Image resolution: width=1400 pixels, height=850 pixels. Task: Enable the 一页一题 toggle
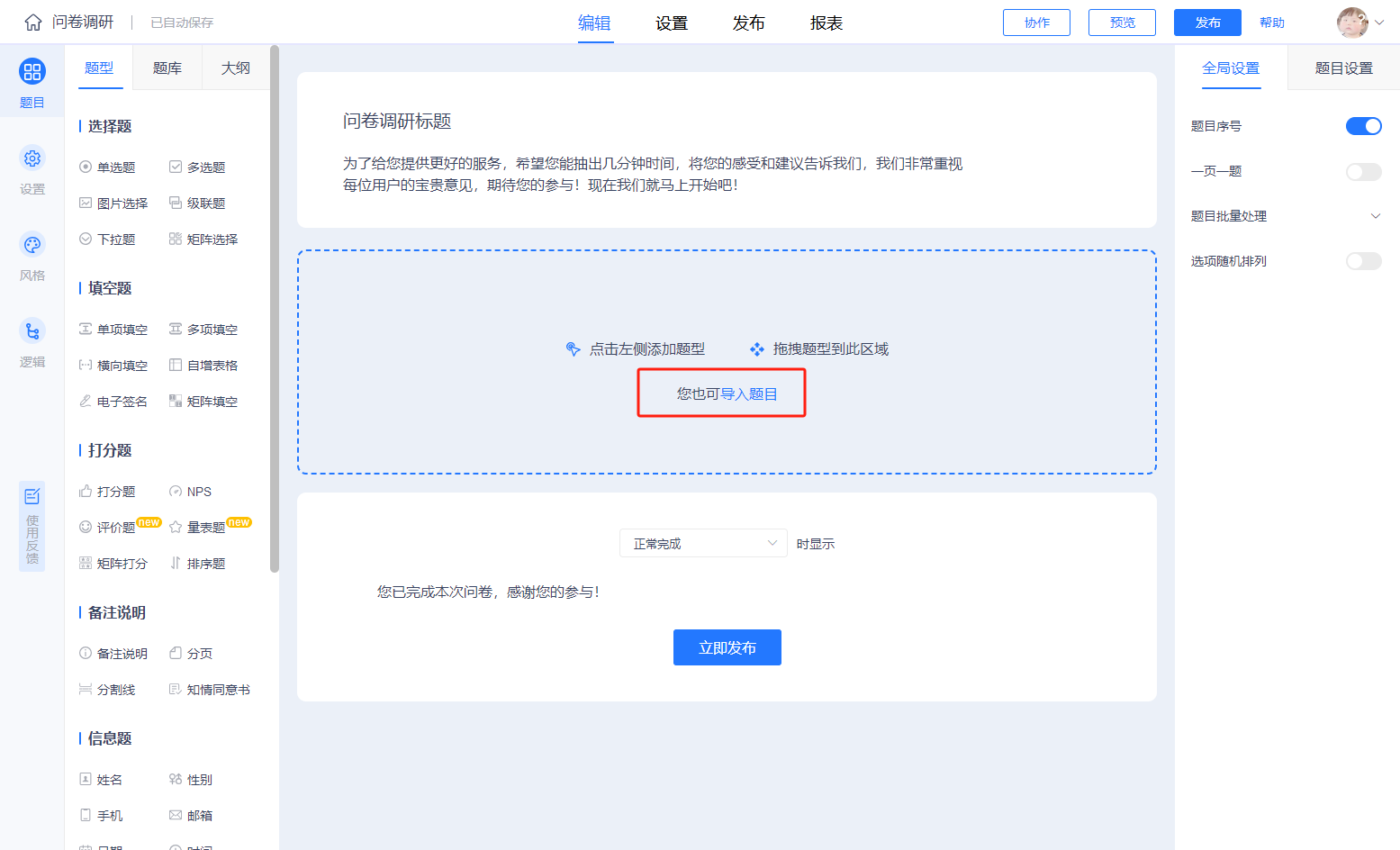pyautogui.click(x=1363, y=171)
